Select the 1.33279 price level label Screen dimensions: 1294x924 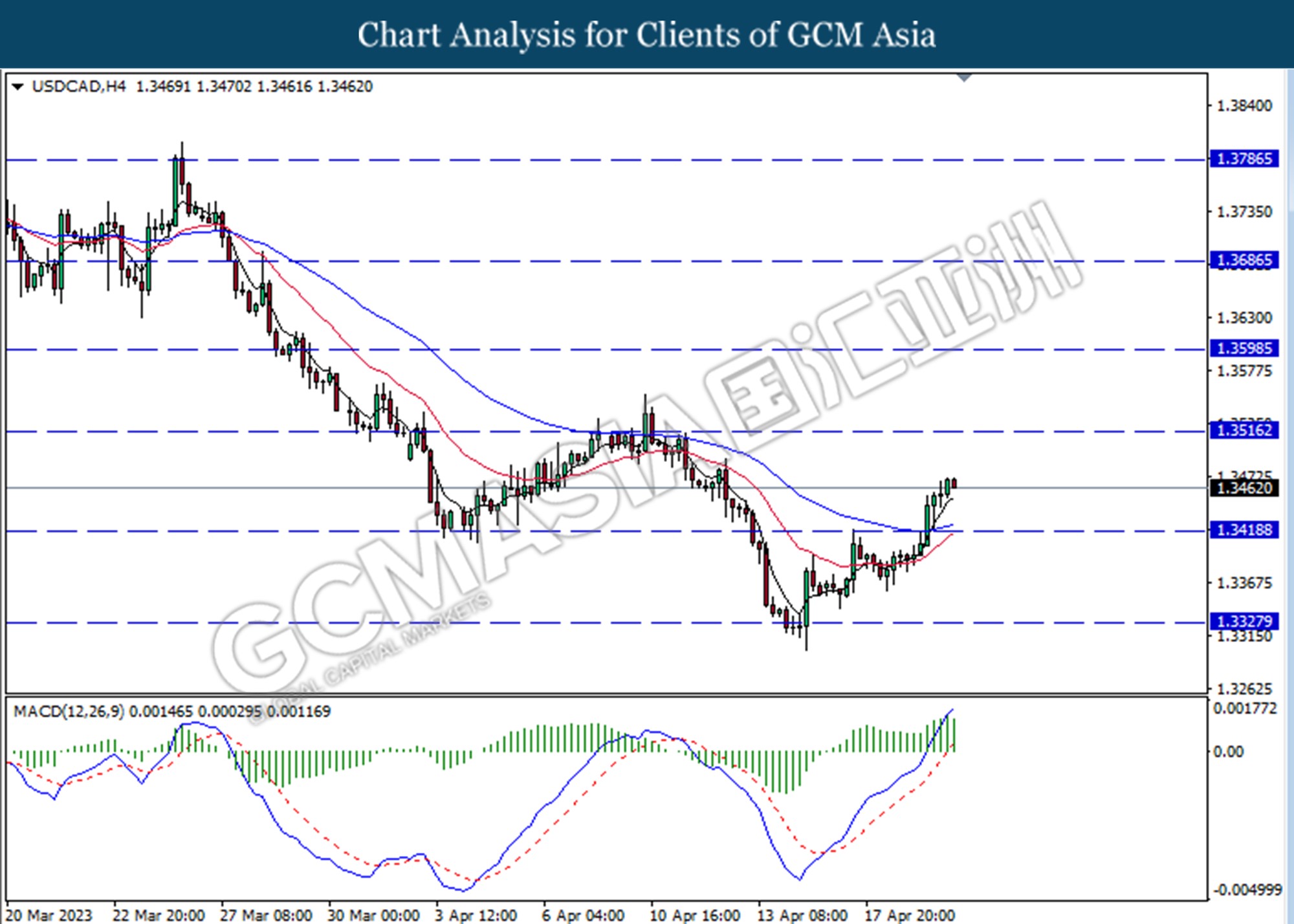point(1244,622)
